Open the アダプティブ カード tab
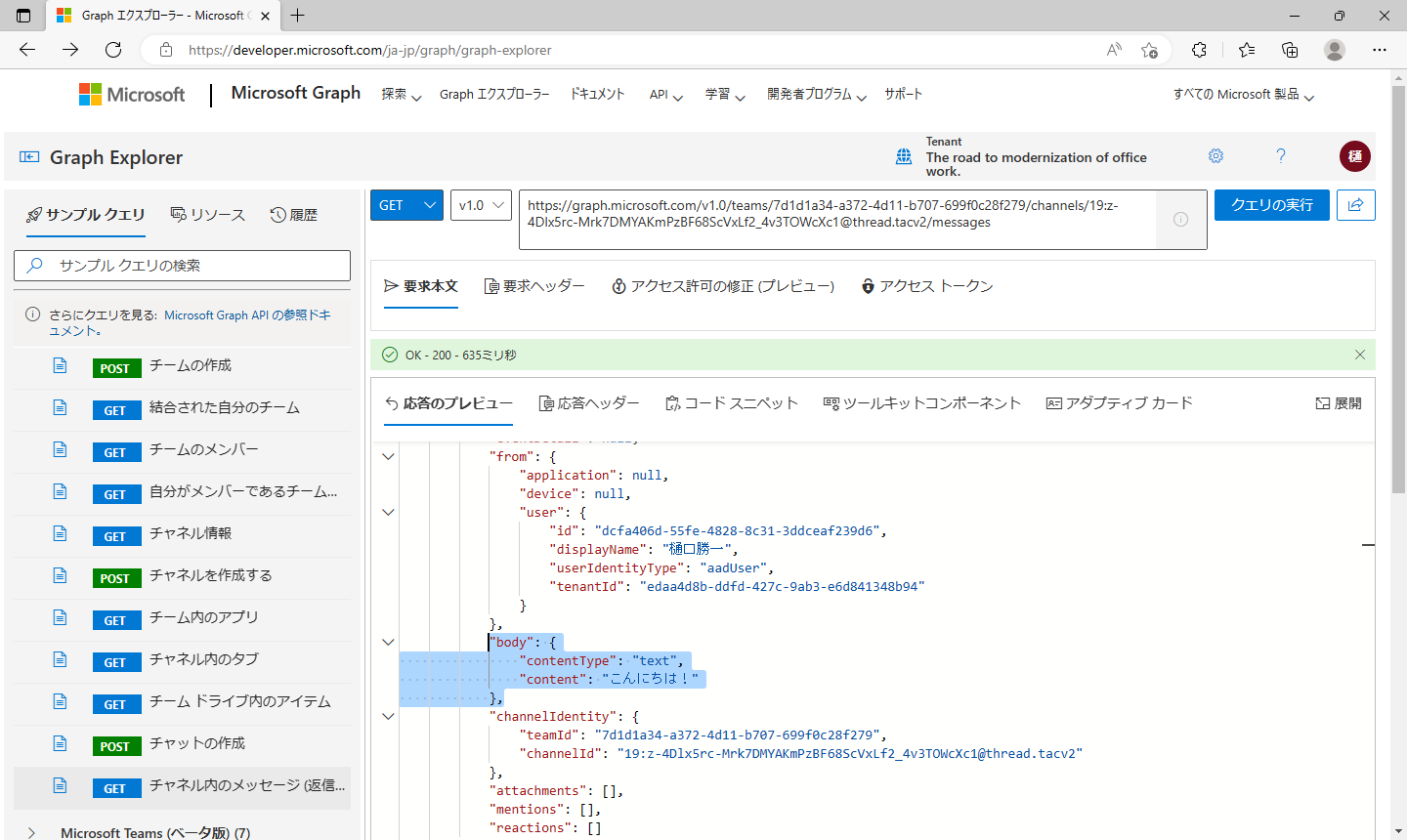 (1120, 403)
